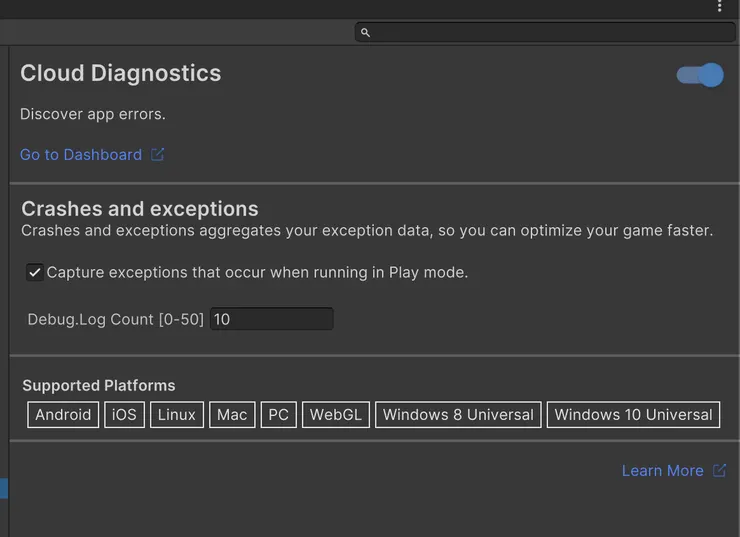Click the Linux platform tag
Screen dimensions: 740x537
(177, 415)
